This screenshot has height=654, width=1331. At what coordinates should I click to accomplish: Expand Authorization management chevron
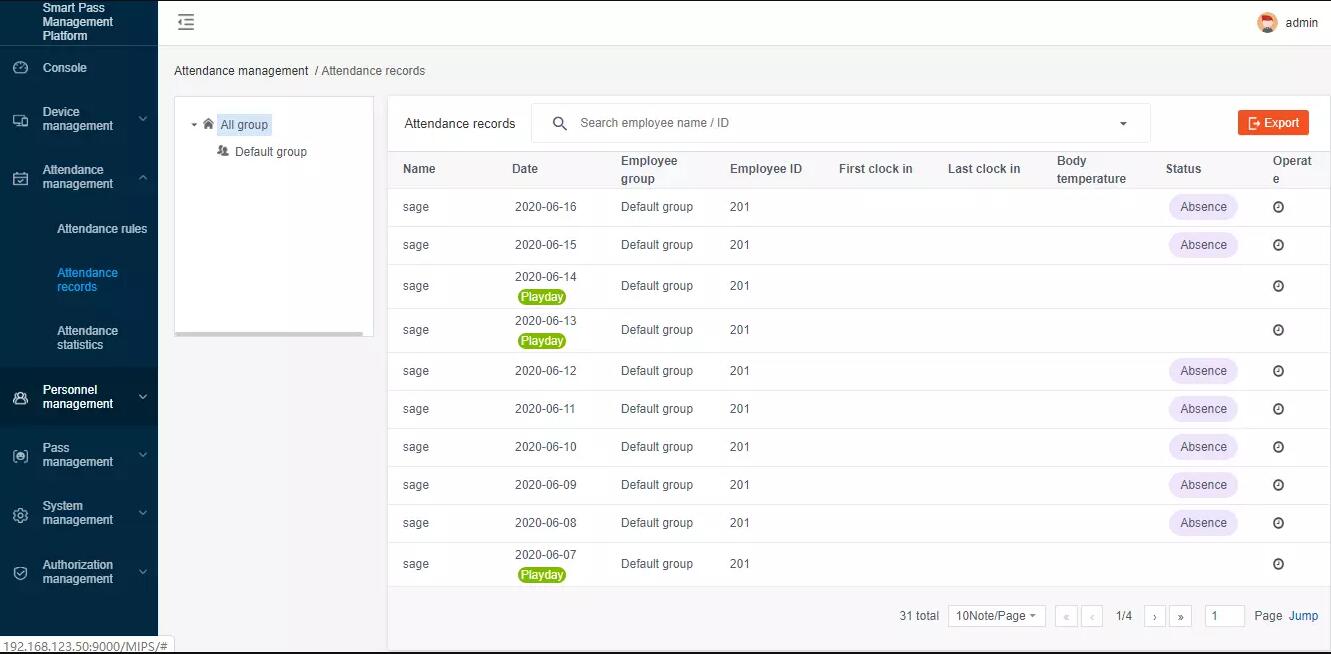tap(142, 572)
